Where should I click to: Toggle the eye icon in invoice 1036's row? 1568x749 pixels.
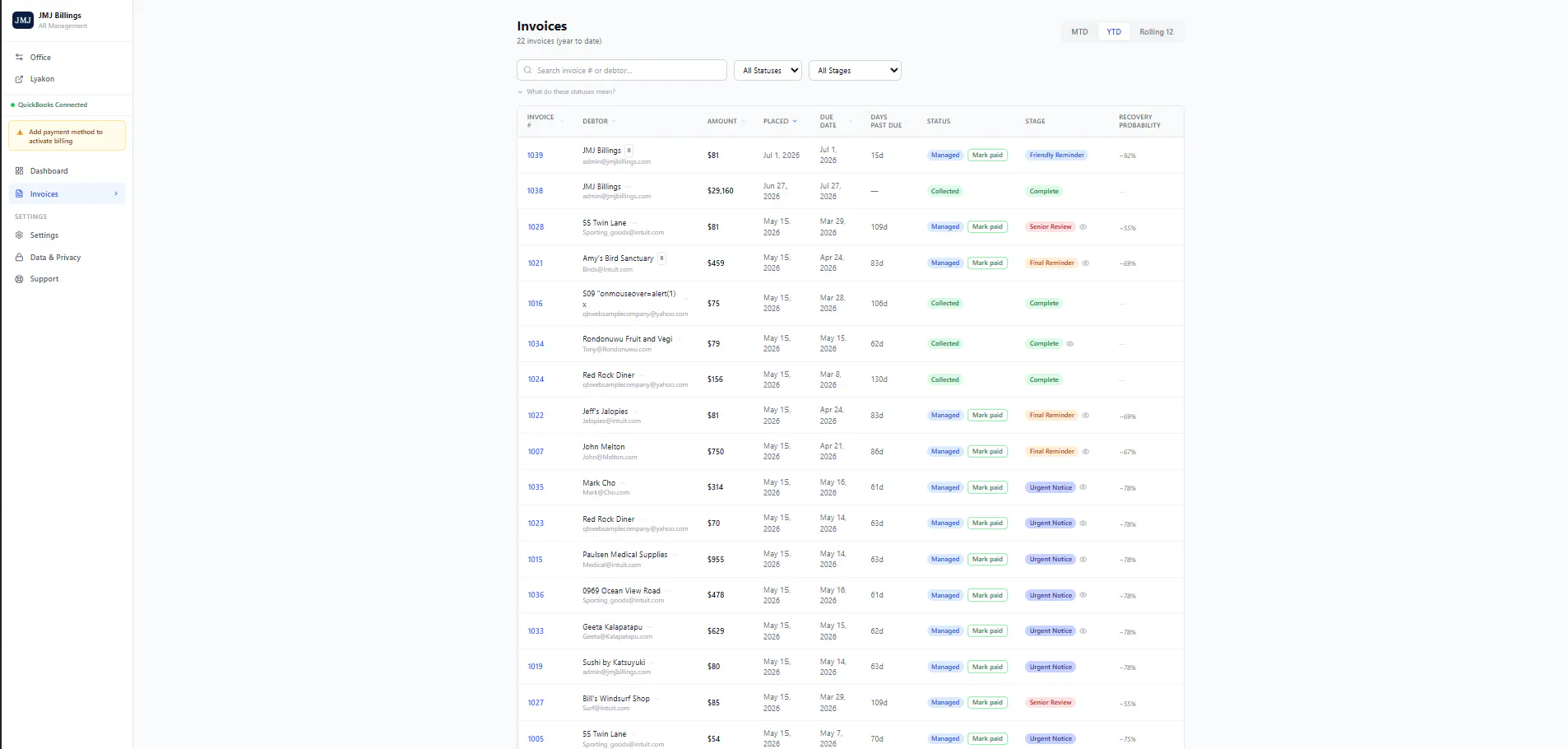pyautogui.click(x=1083, y=595)
